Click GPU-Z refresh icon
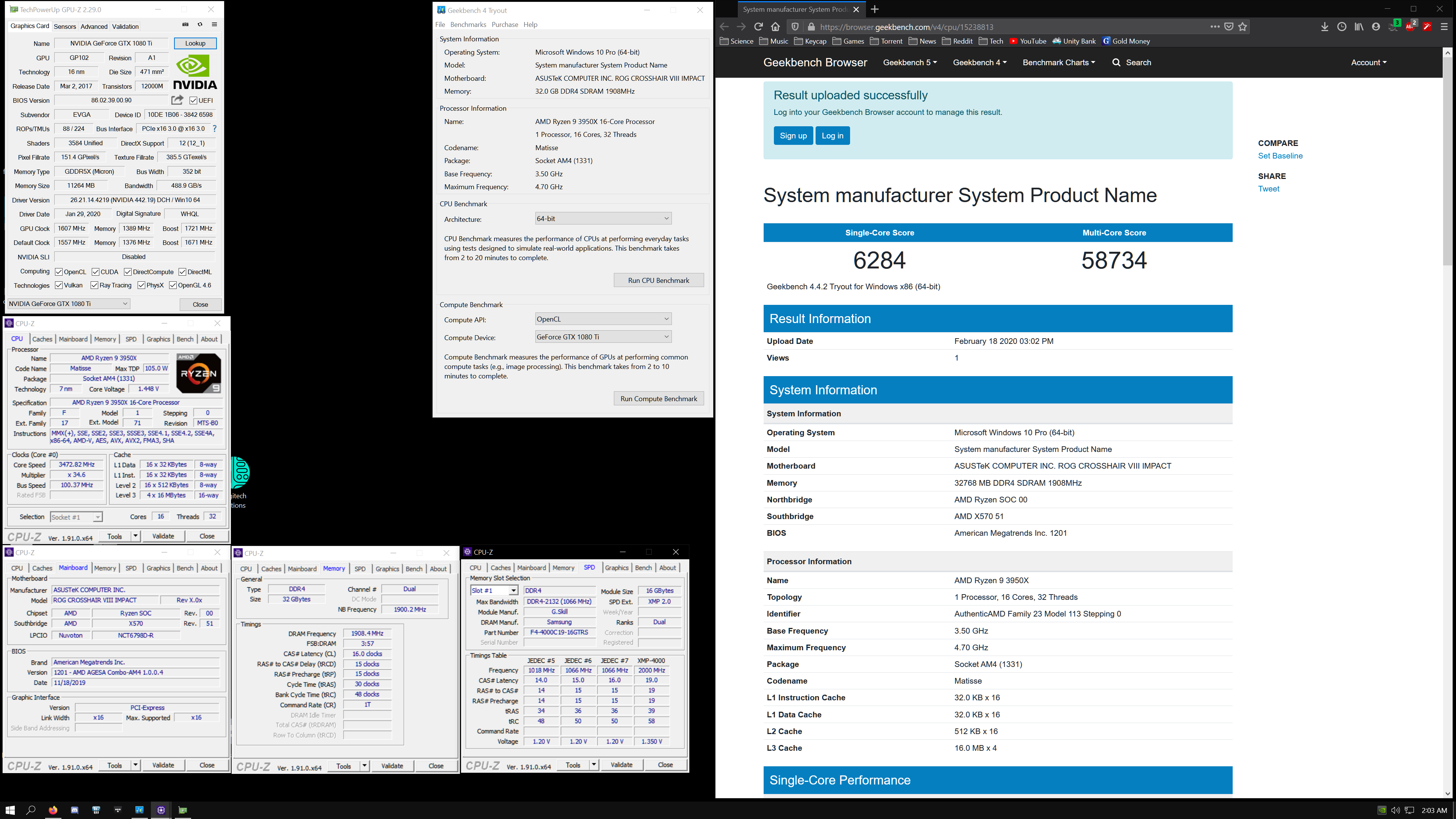The image size is (1456, 819). 200,25
